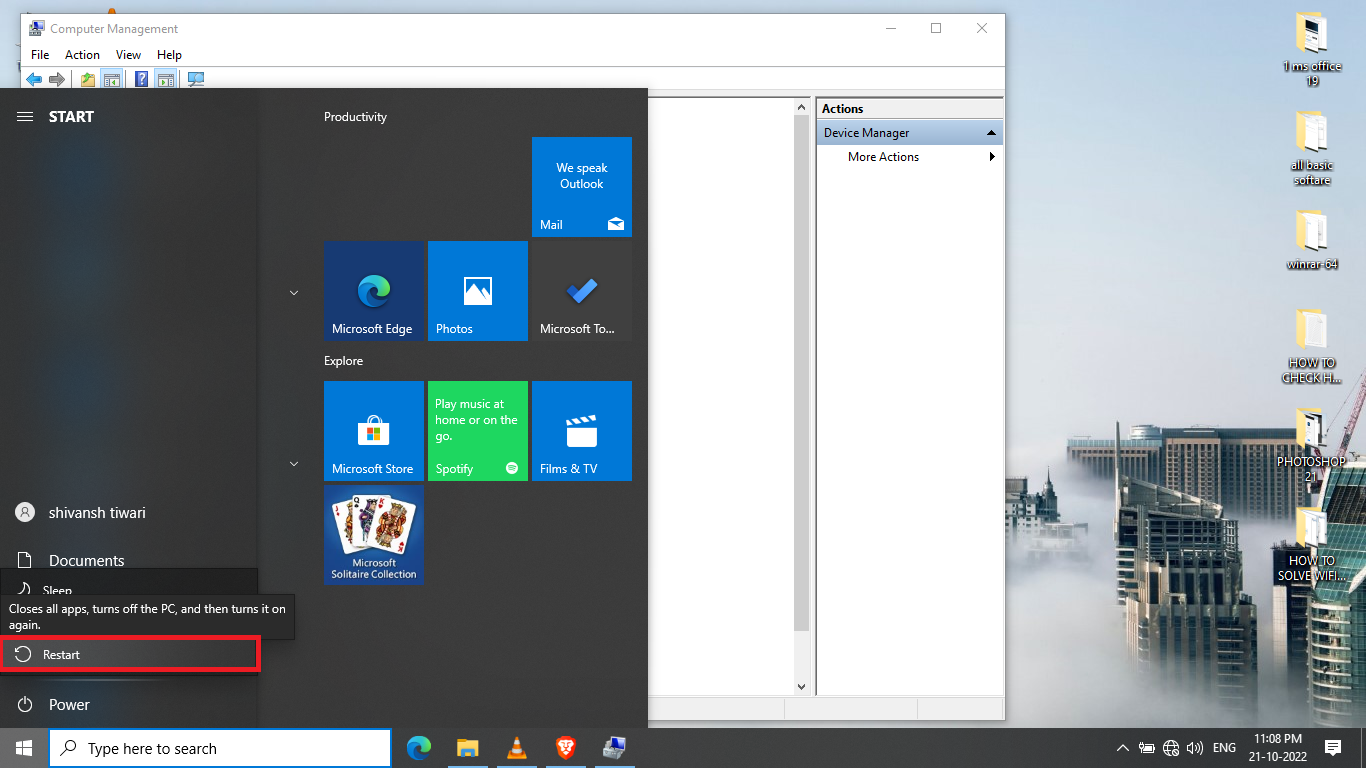Click the Up one level folder icon
The width and height of the screenshot is (1366, 768).
click(88, 79)
